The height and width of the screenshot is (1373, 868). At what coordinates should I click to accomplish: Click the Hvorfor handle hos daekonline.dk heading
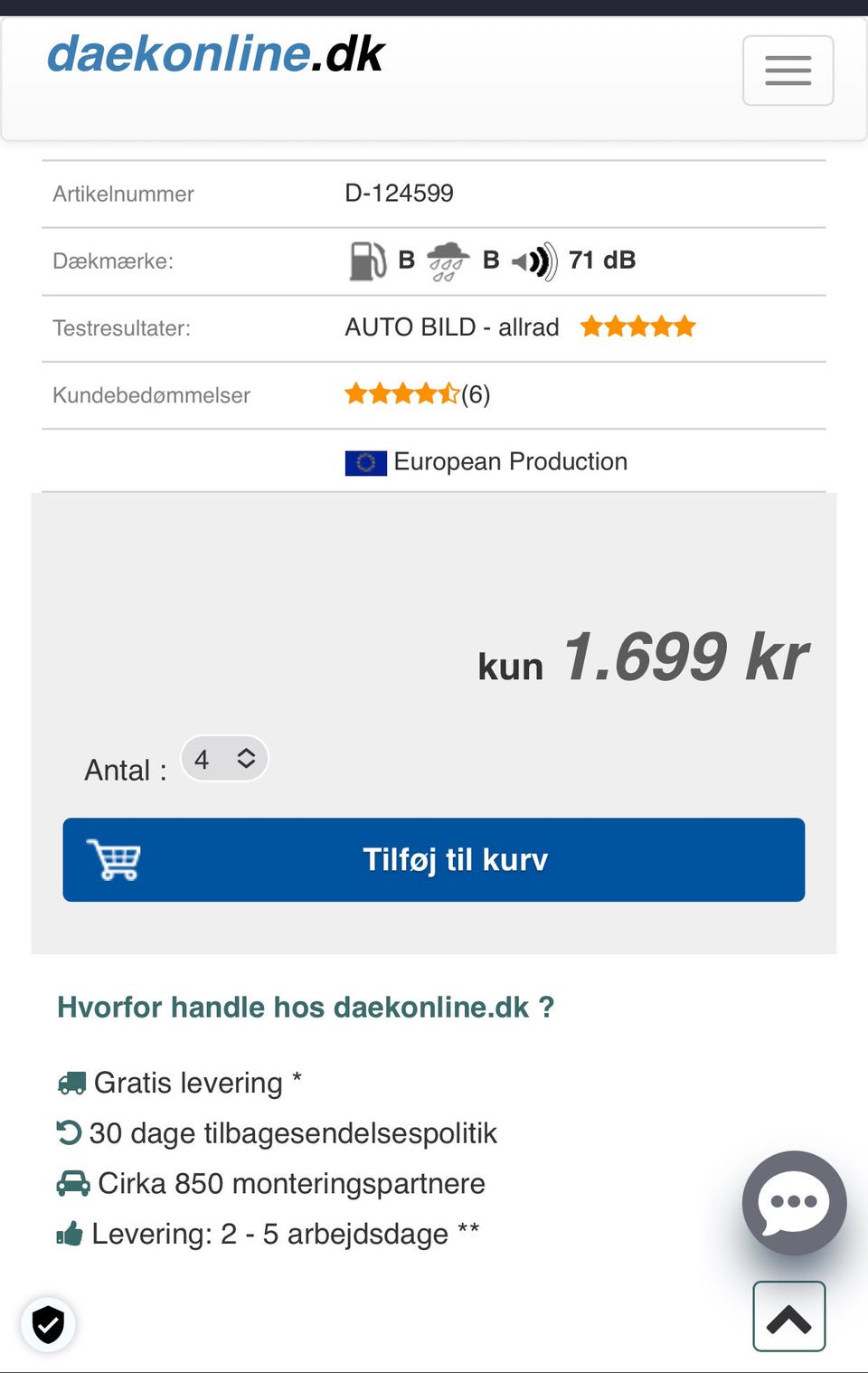[x=305, y=1007]
